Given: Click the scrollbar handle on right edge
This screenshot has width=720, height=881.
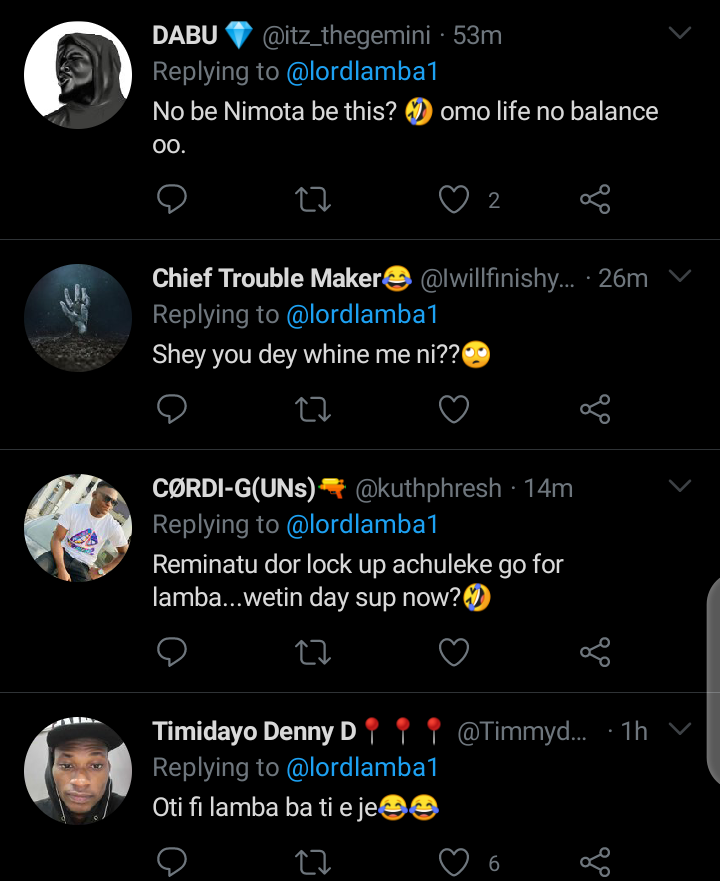Looking at the screenshot, I should coord(712,680).
